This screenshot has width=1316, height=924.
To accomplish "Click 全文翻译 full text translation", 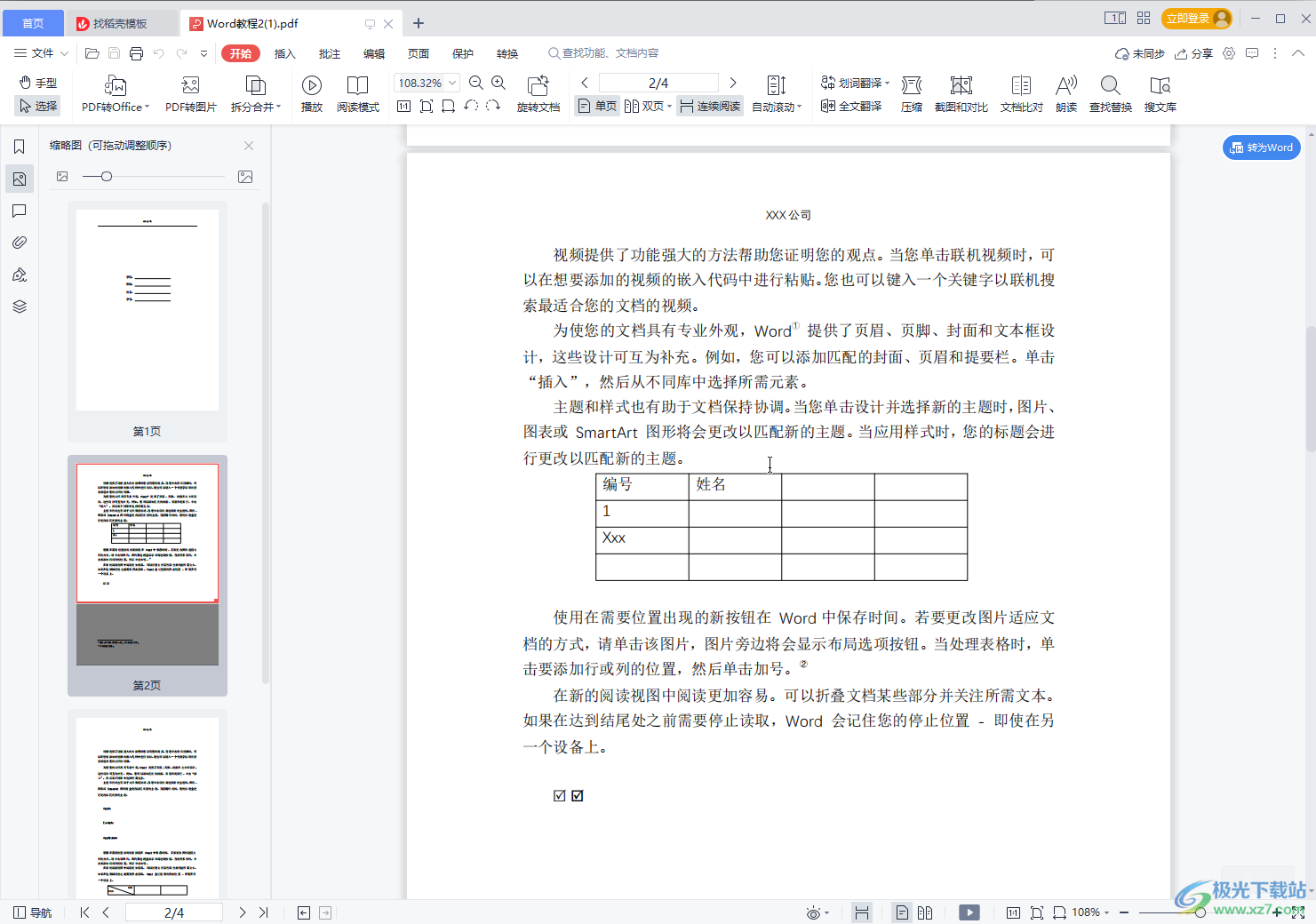I will (x=851, y=106).
